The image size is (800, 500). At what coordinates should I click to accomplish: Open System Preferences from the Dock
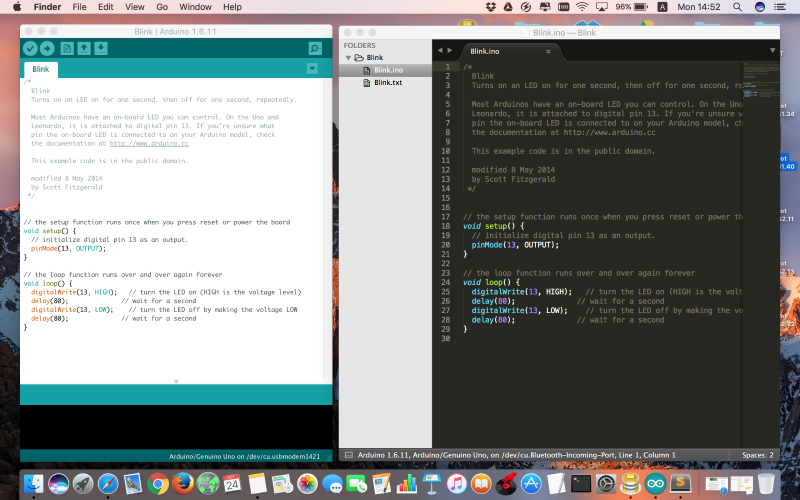(x=606, y=483)
